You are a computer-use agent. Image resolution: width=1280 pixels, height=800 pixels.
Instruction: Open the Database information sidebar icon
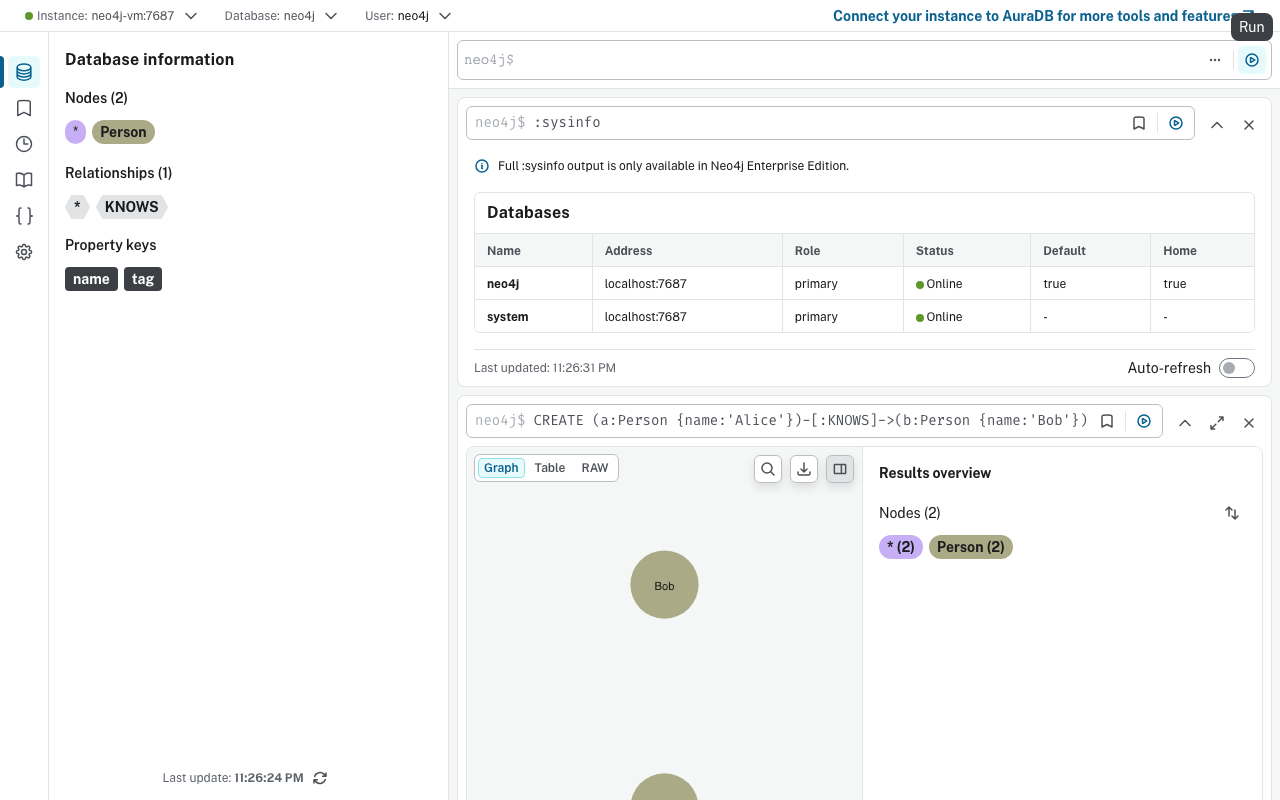24,72
